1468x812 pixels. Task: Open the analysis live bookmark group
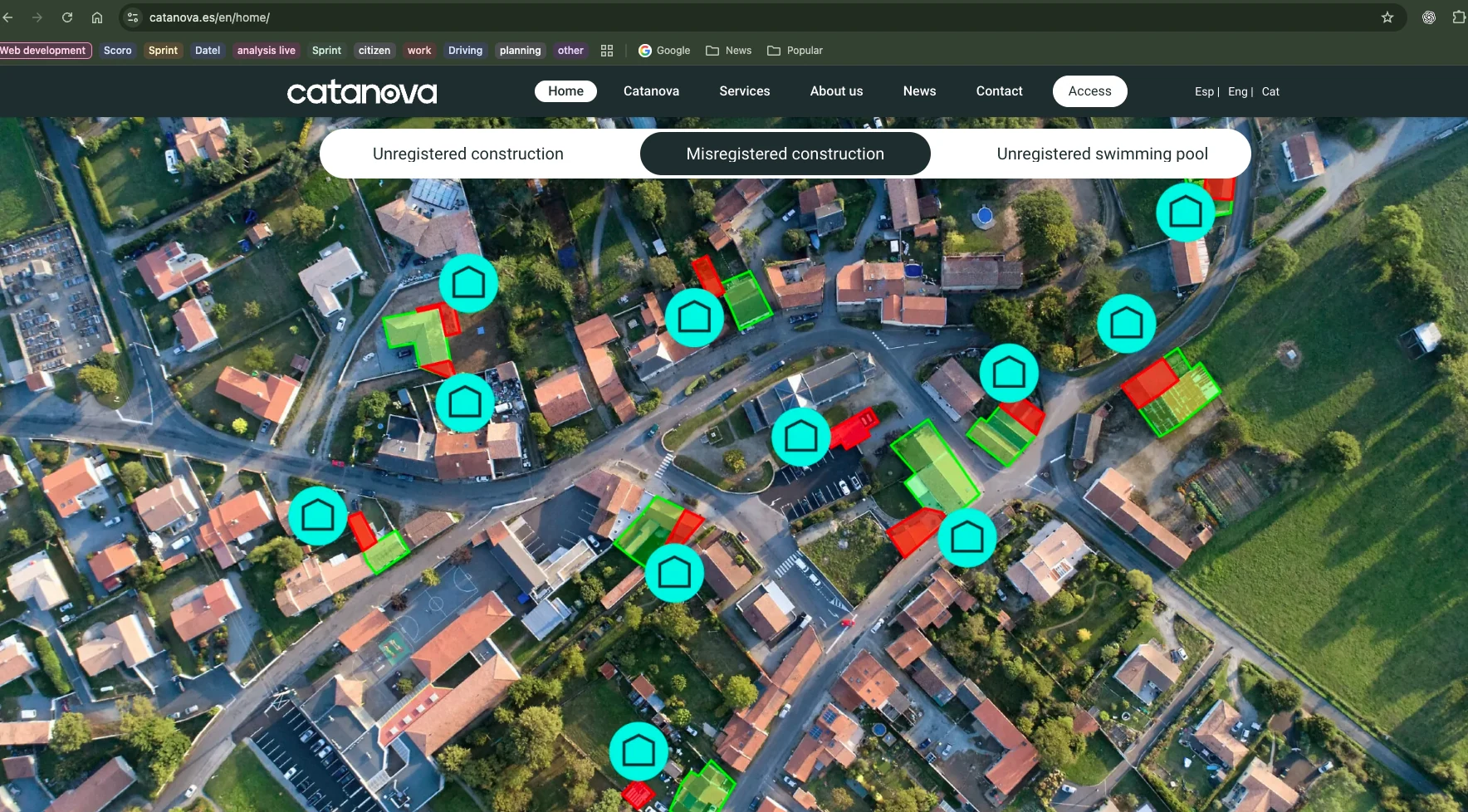click(x=267, y=51)
